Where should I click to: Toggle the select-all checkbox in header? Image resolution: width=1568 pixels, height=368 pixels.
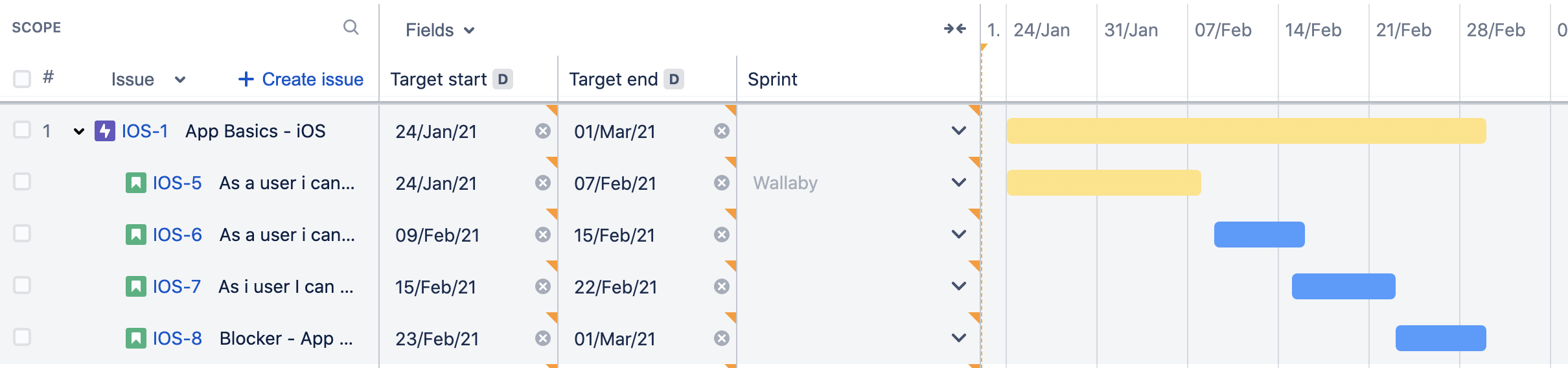click(22, 79)
